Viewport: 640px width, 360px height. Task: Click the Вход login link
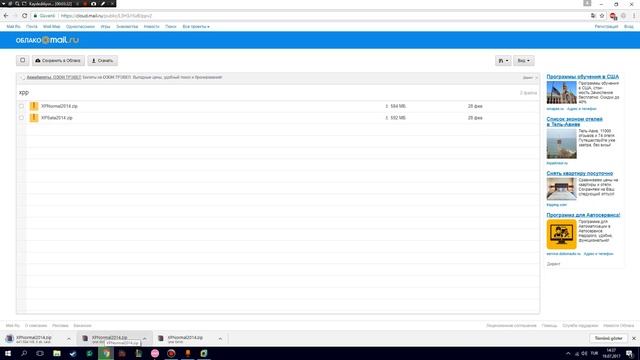click(629, 27)
